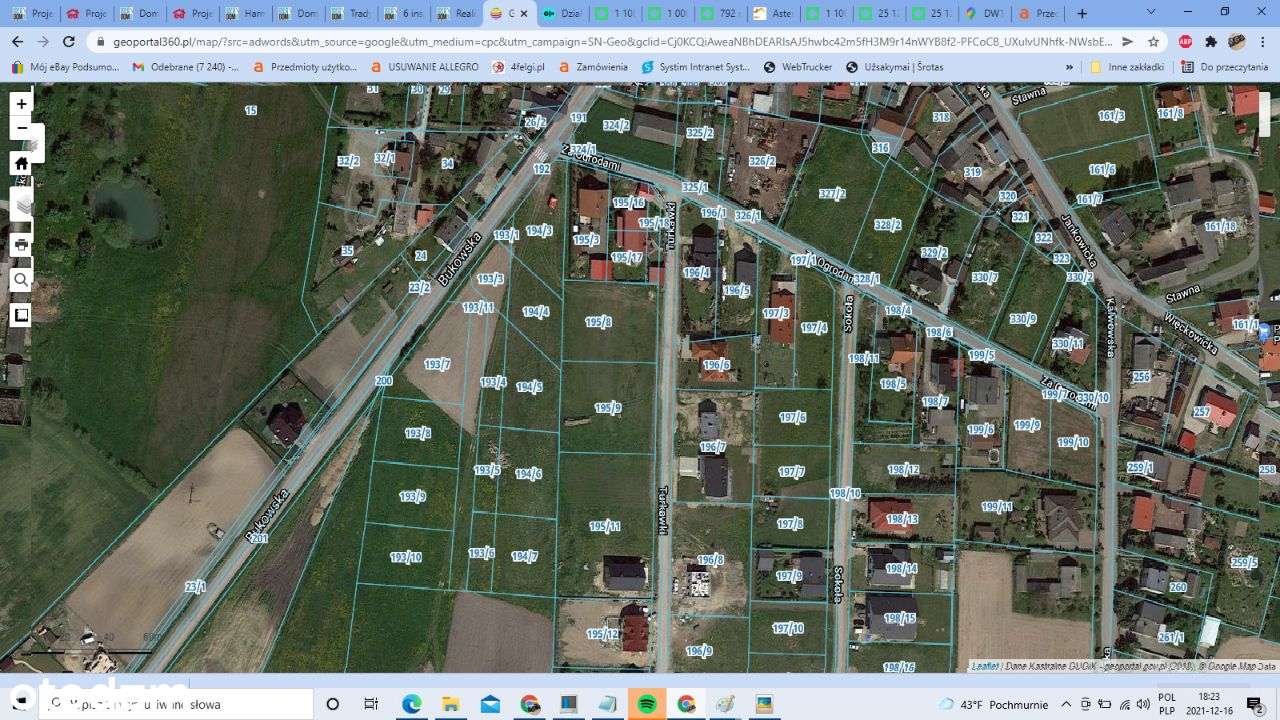
Task: Open Windows Task View
Action: coord(371,704)
